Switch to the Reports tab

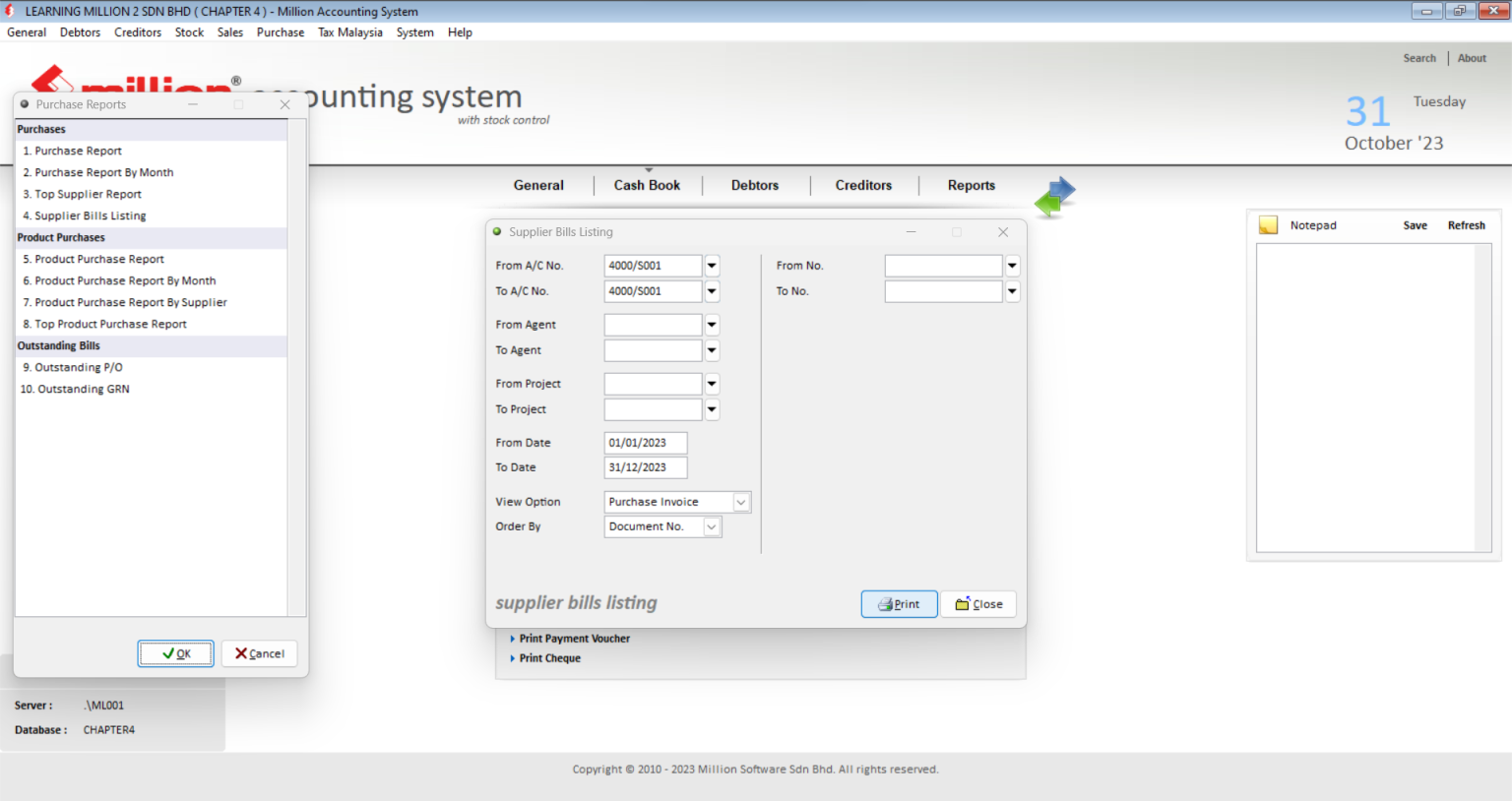click(x=972, y=185)
